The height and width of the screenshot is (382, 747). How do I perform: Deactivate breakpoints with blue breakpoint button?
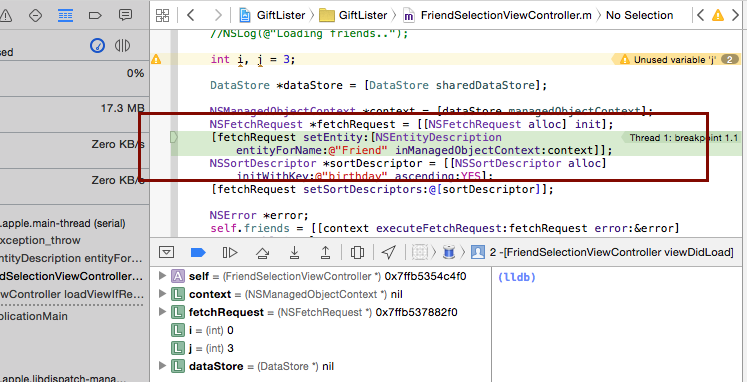click(198, 252)
